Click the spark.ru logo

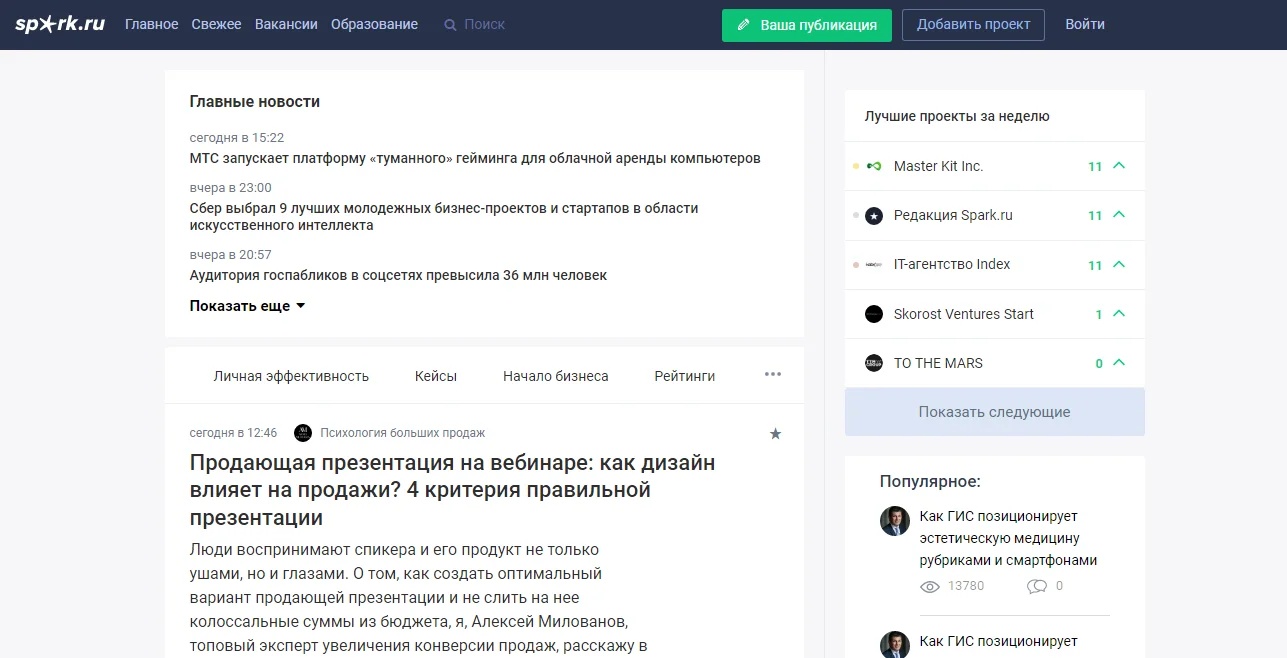click(60, 24)
